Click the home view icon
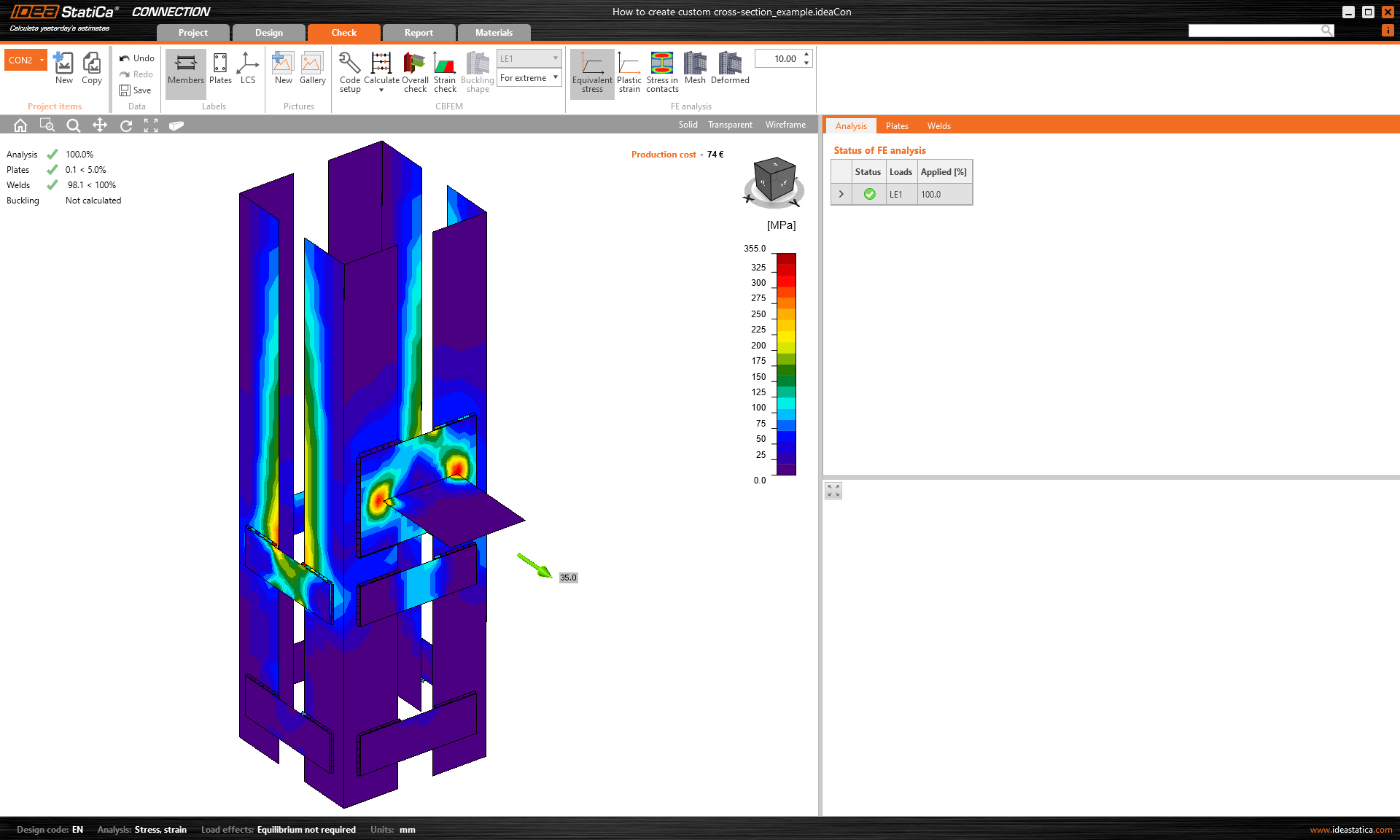Viewport: 1400px width, 840px height. click(x=20, y=125)
